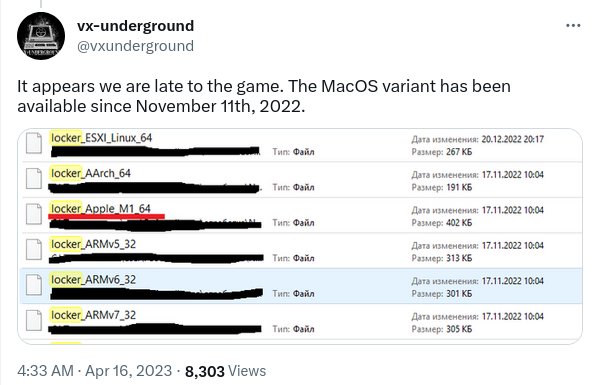The height and width of the screenshot is (385, 598).
Task: Click the locker_Apple_M1_64 file icon
Action: (34, 214)
